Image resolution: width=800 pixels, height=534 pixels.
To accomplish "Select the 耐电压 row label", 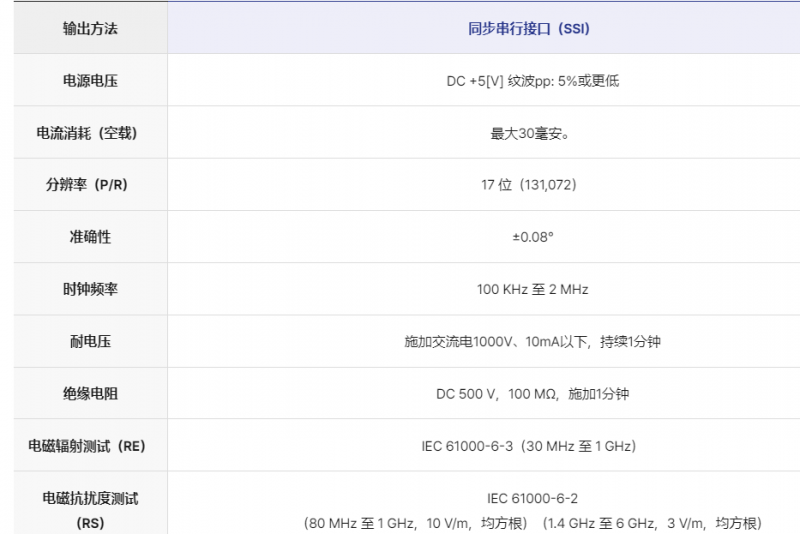I will (x=90, y=341).
